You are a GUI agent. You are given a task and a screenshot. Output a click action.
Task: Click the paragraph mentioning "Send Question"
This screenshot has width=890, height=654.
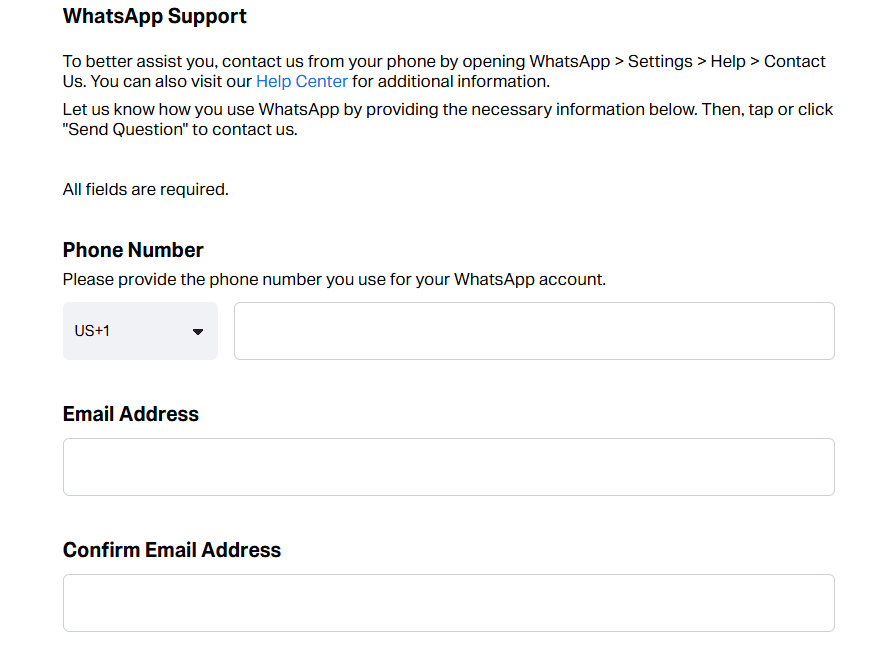tap(448, 119)
